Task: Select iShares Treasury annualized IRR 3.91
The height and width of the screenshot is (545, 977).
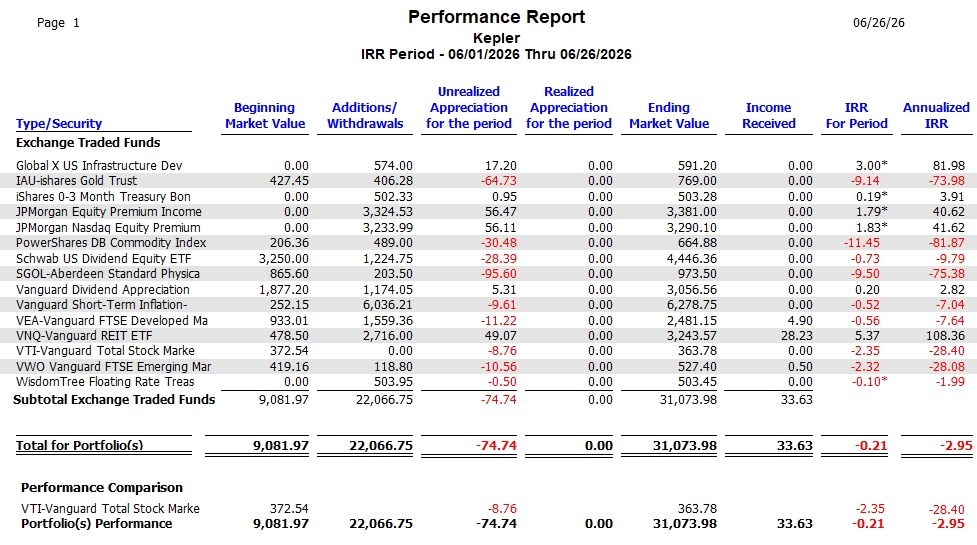Action: pos(951,196)
